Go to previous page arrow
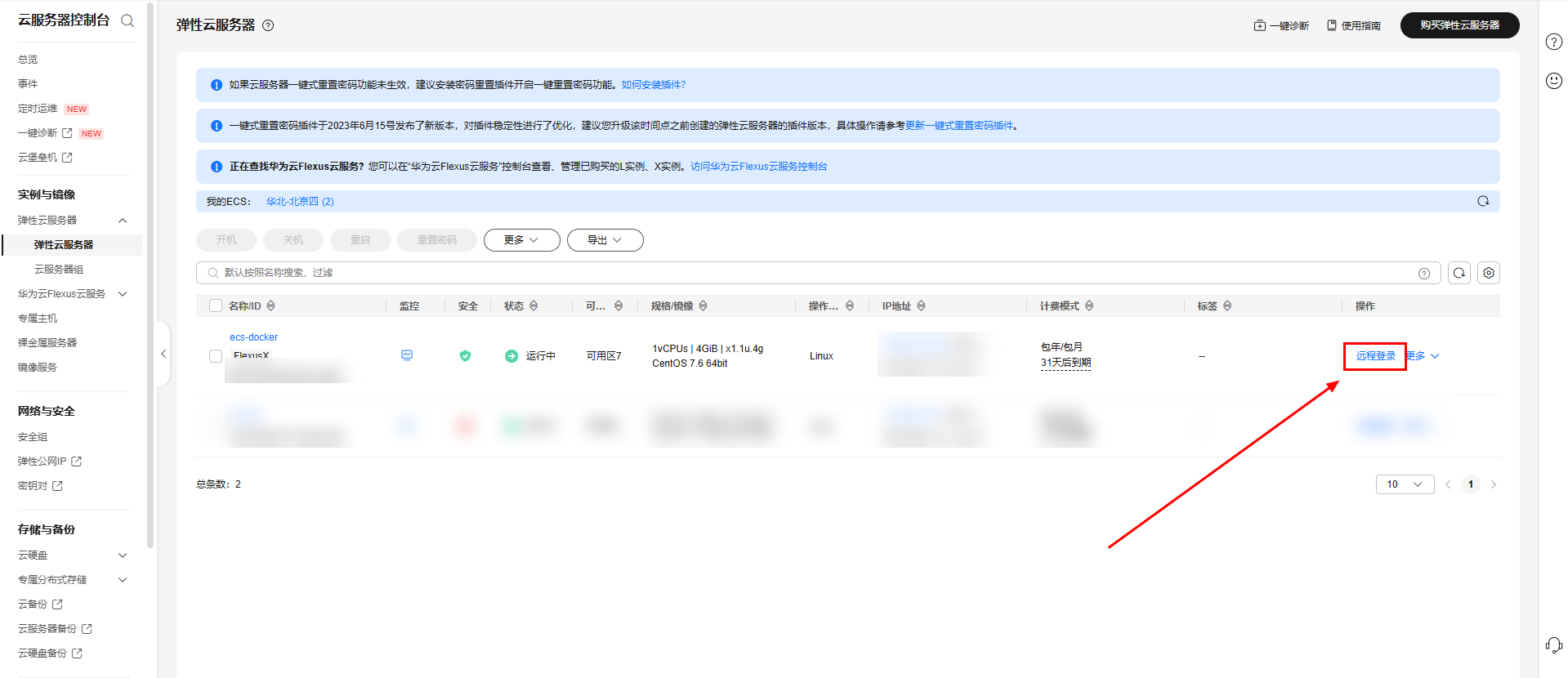Image resolution: width=1568 pixels, height=678 pixels. (x=1448, y=484)
